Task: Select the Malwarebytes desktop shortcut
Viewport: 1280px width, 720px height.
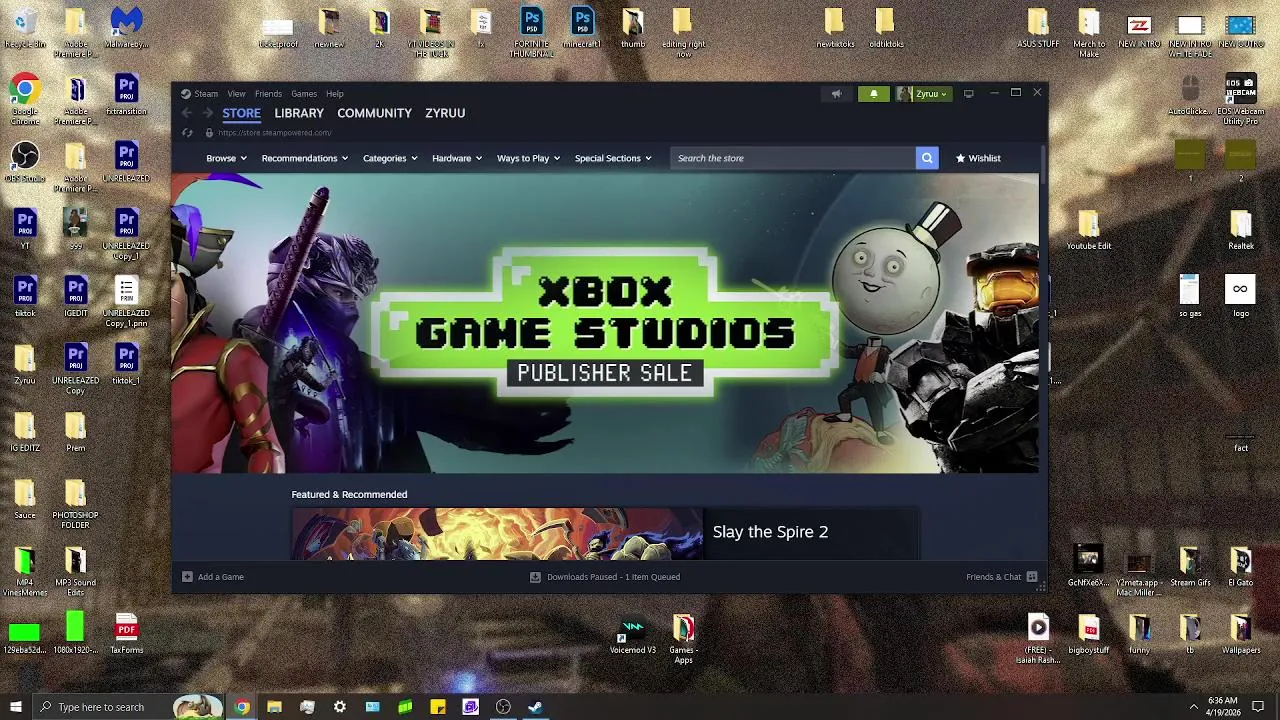Action: (x=126, y=28)
